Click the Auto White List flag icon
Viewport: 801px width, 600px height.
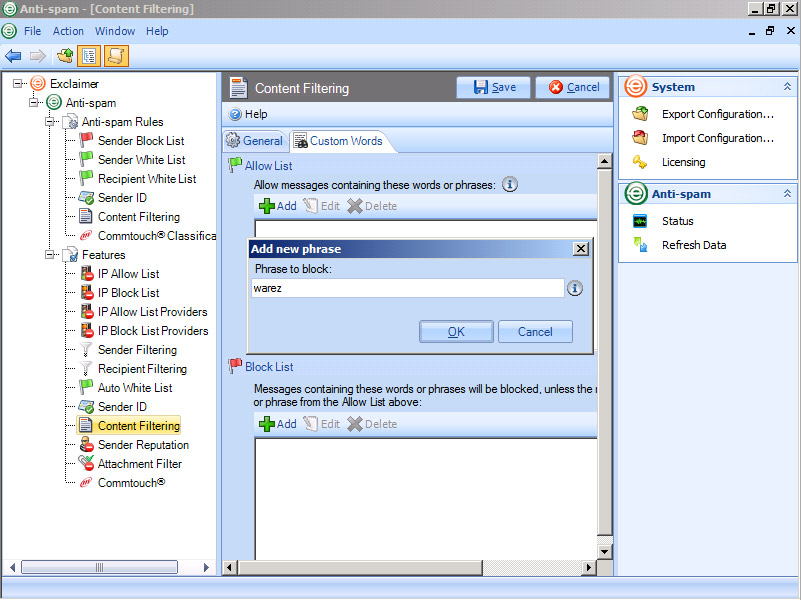click(86, 388)
